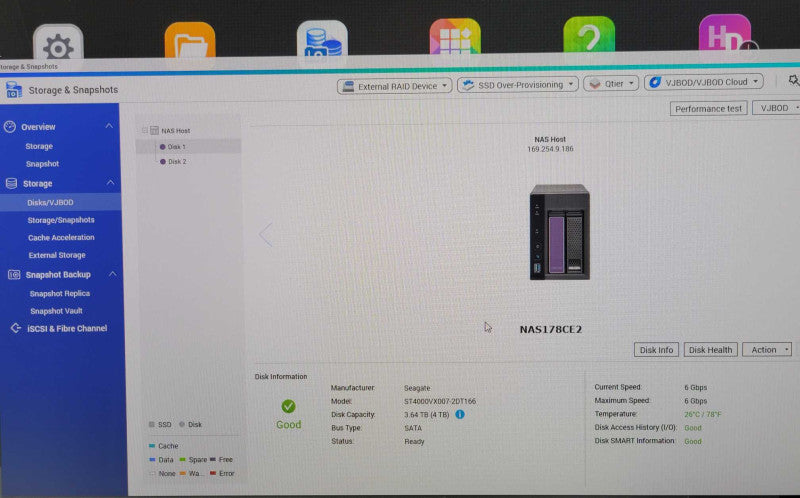The height and width of the screenshot is (498, 800).
Task: Open the blue Storage & Snapshots desktop icon
Action: [322, 38]
